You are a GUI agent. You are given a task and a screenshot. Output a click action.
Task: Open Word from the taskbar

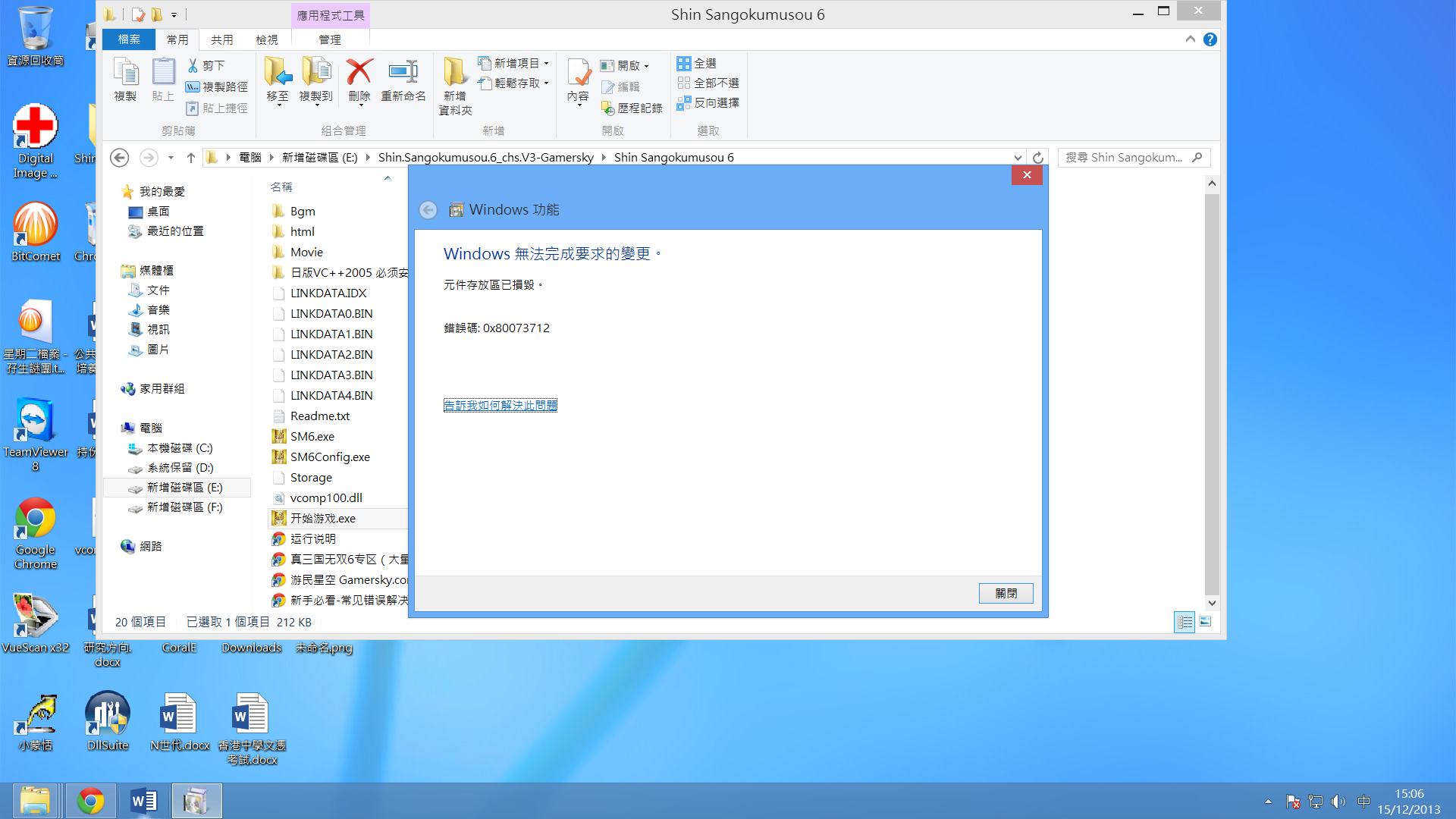[x=143, y=801]
